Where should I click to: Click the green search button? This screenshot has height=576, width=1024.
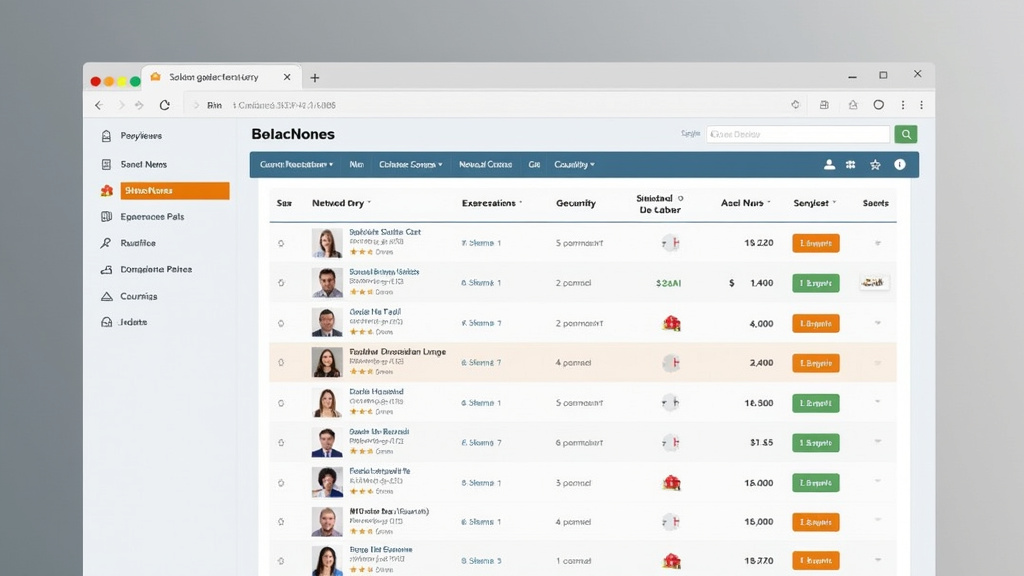pyautogui.click(x=905, y=134)
